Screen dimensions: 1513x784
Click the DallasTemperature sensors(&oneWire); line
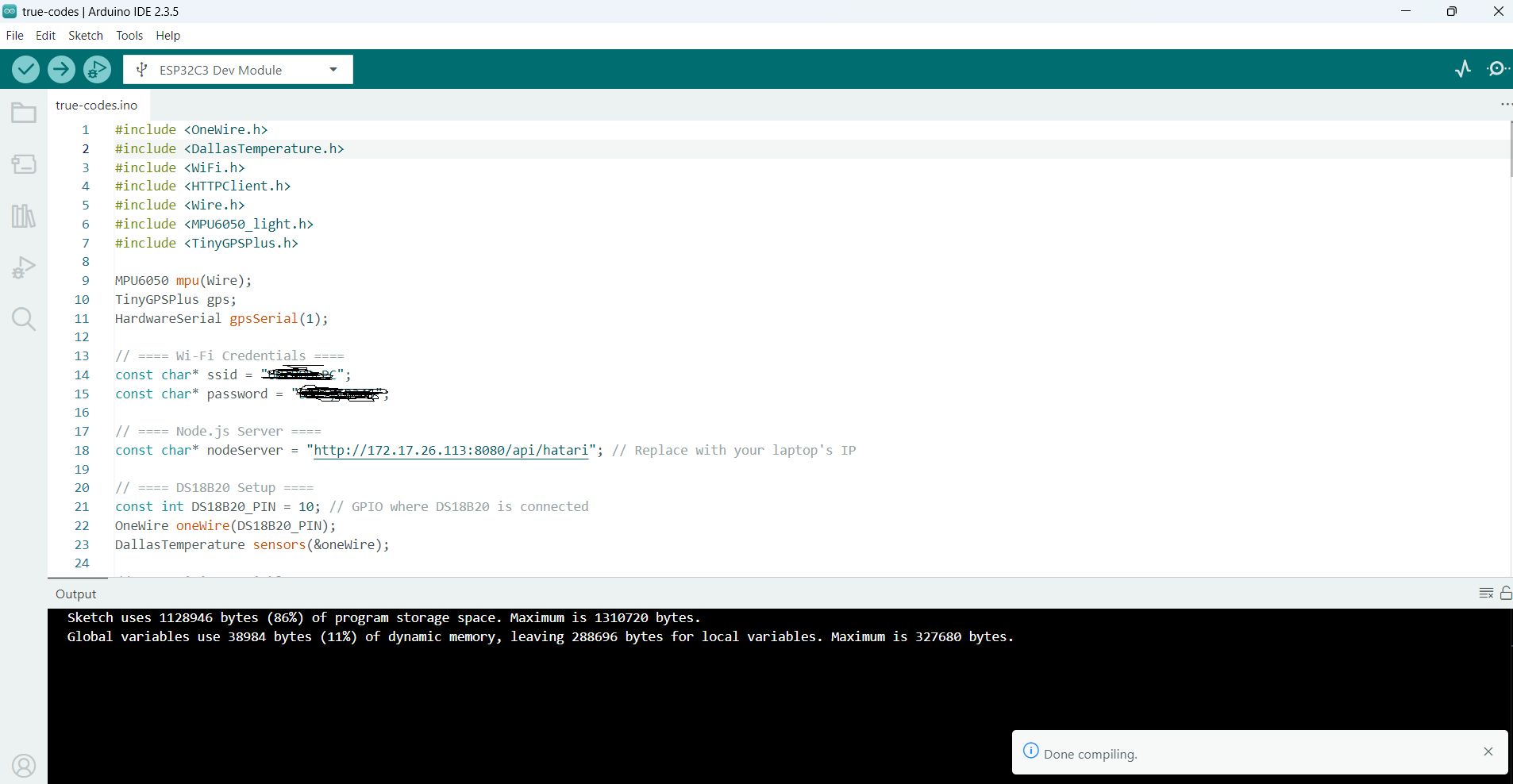point(252,544)
